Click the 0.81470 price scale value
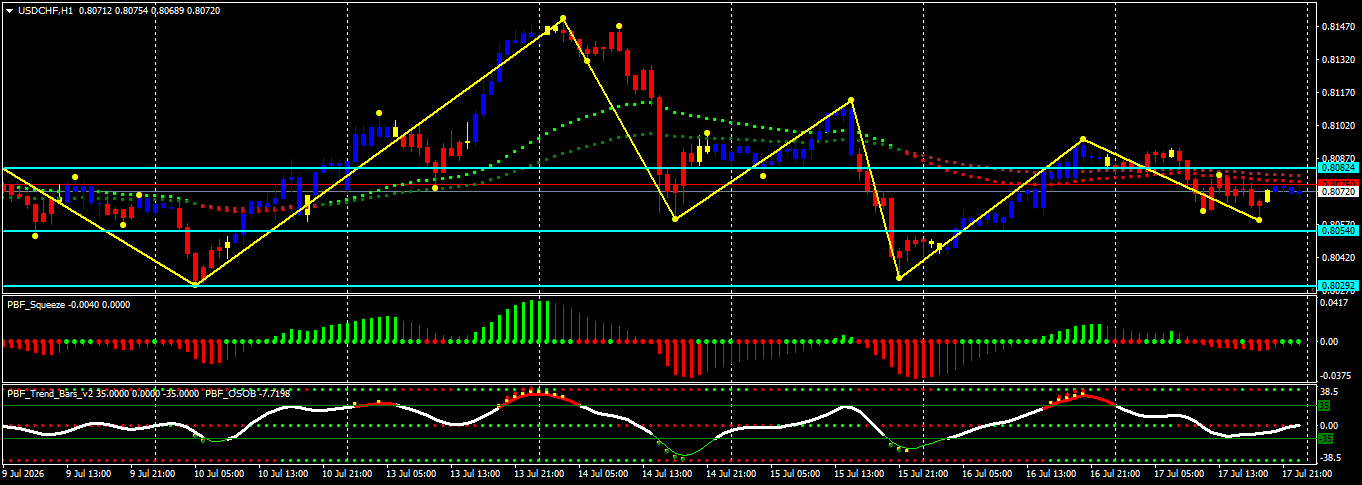Viewport: 1362px width, 485px height. (x=1338, y=27)
